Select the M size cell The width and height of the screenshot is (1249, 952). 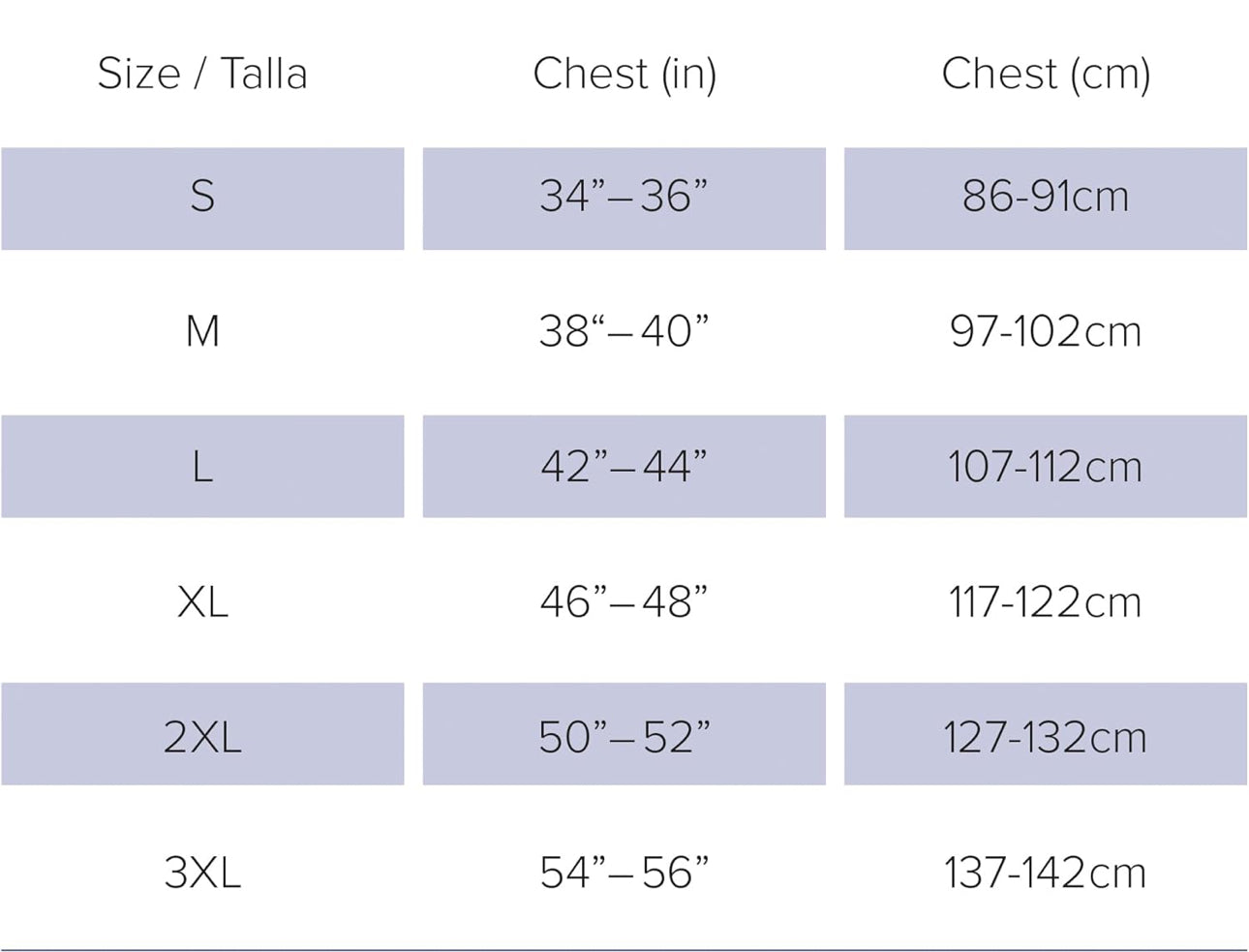(x=202, y=332)
